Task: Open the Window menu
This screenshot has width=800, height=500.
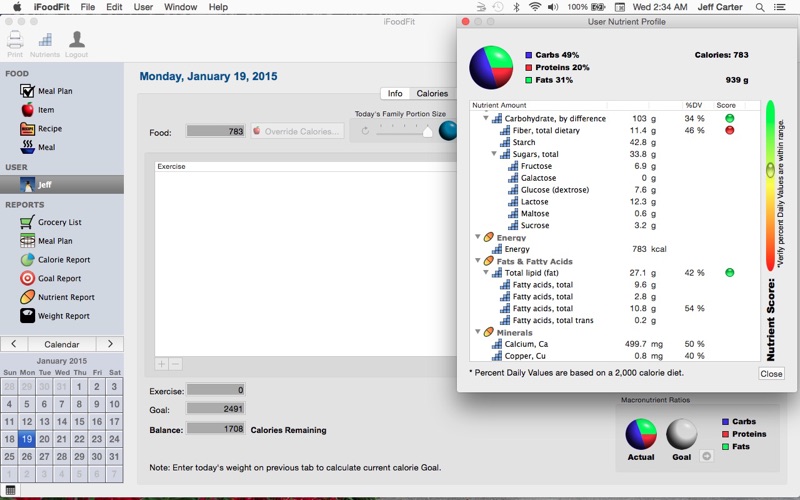Action: (x=180, y=7)
